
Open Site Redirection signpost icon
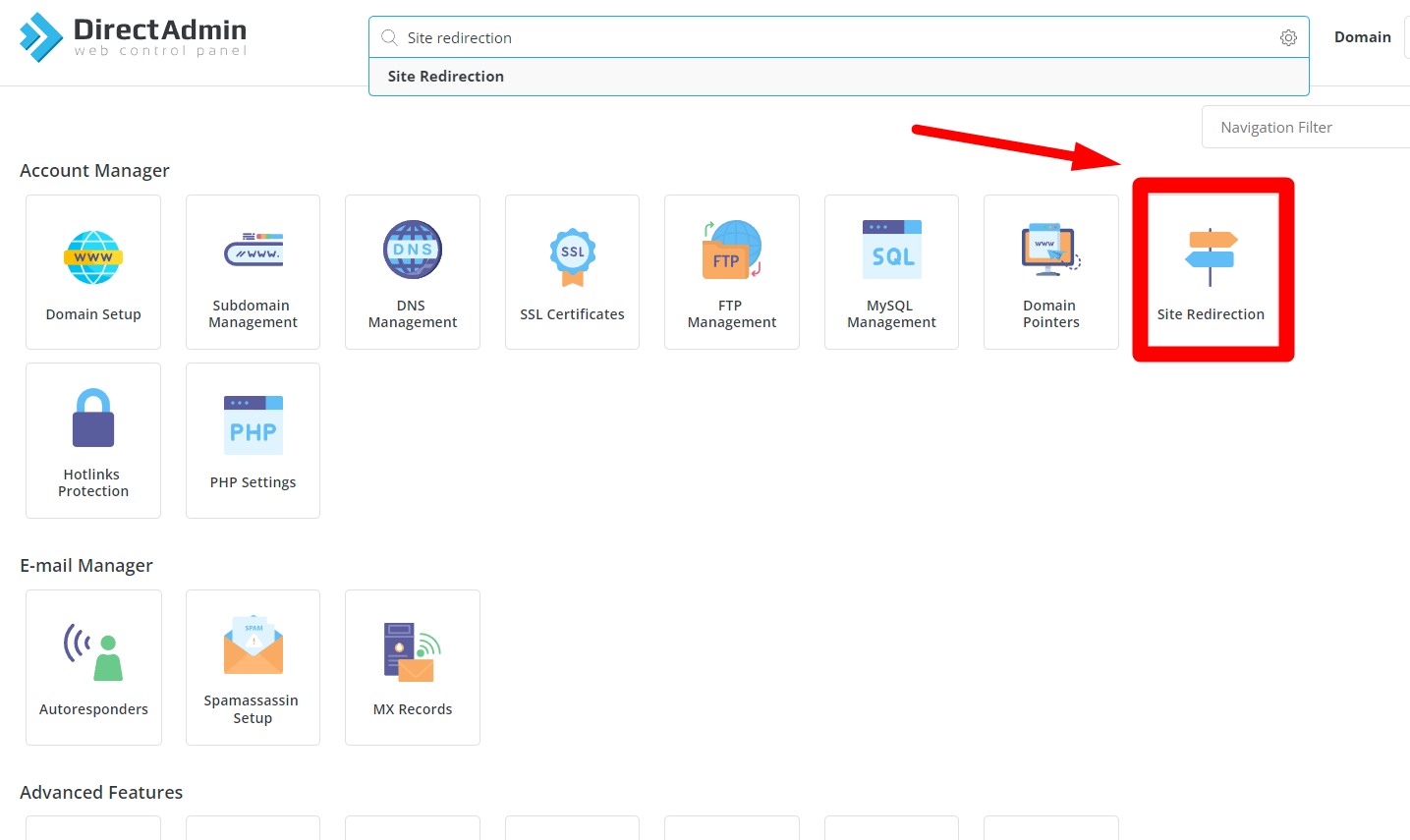click(x=1211, y=257)
